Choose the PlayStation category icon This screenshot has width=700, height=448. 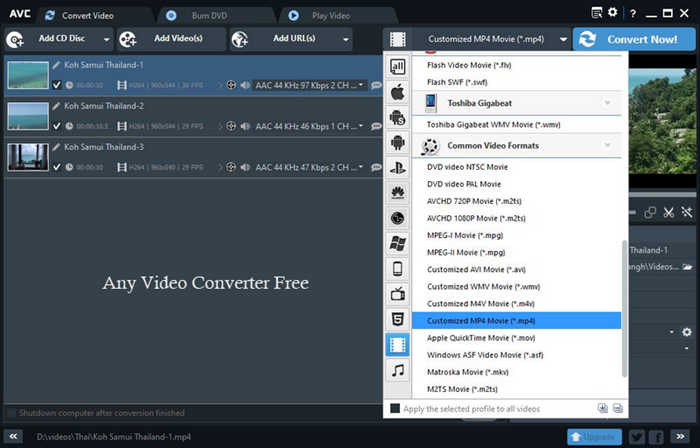[x=397, y=168]
